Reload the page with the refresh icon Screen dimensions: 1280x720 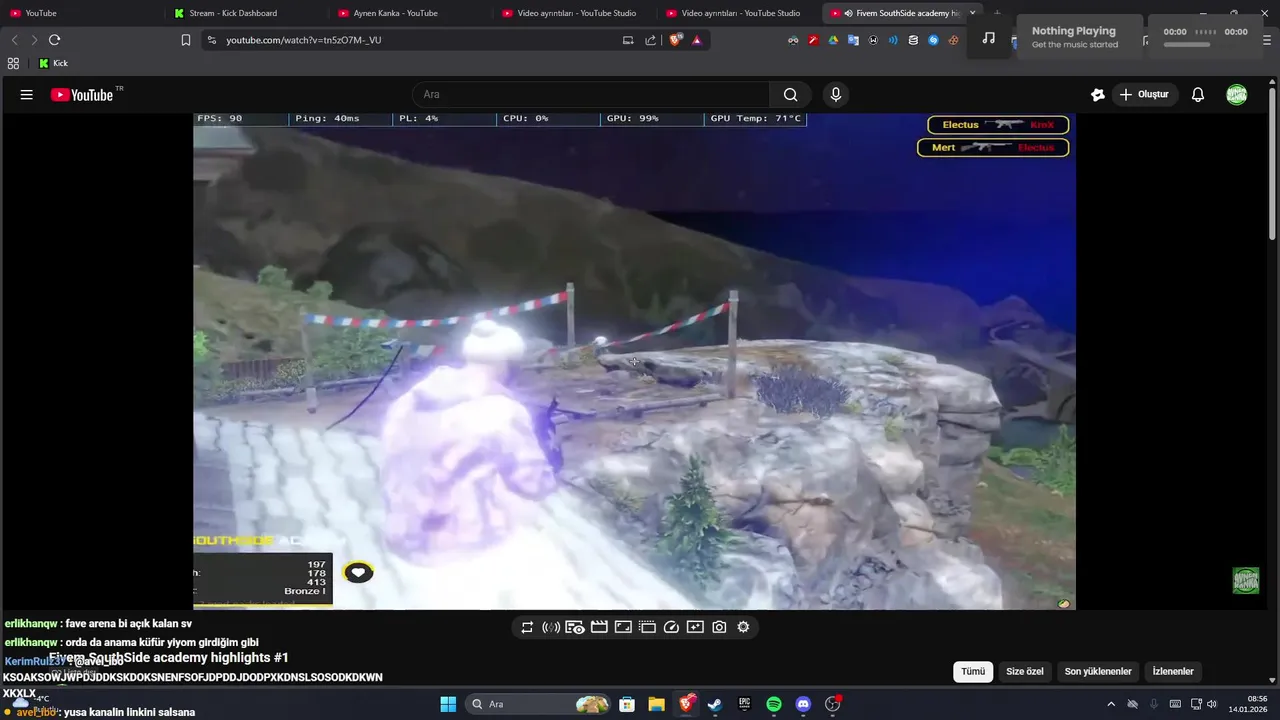[55, 40]
